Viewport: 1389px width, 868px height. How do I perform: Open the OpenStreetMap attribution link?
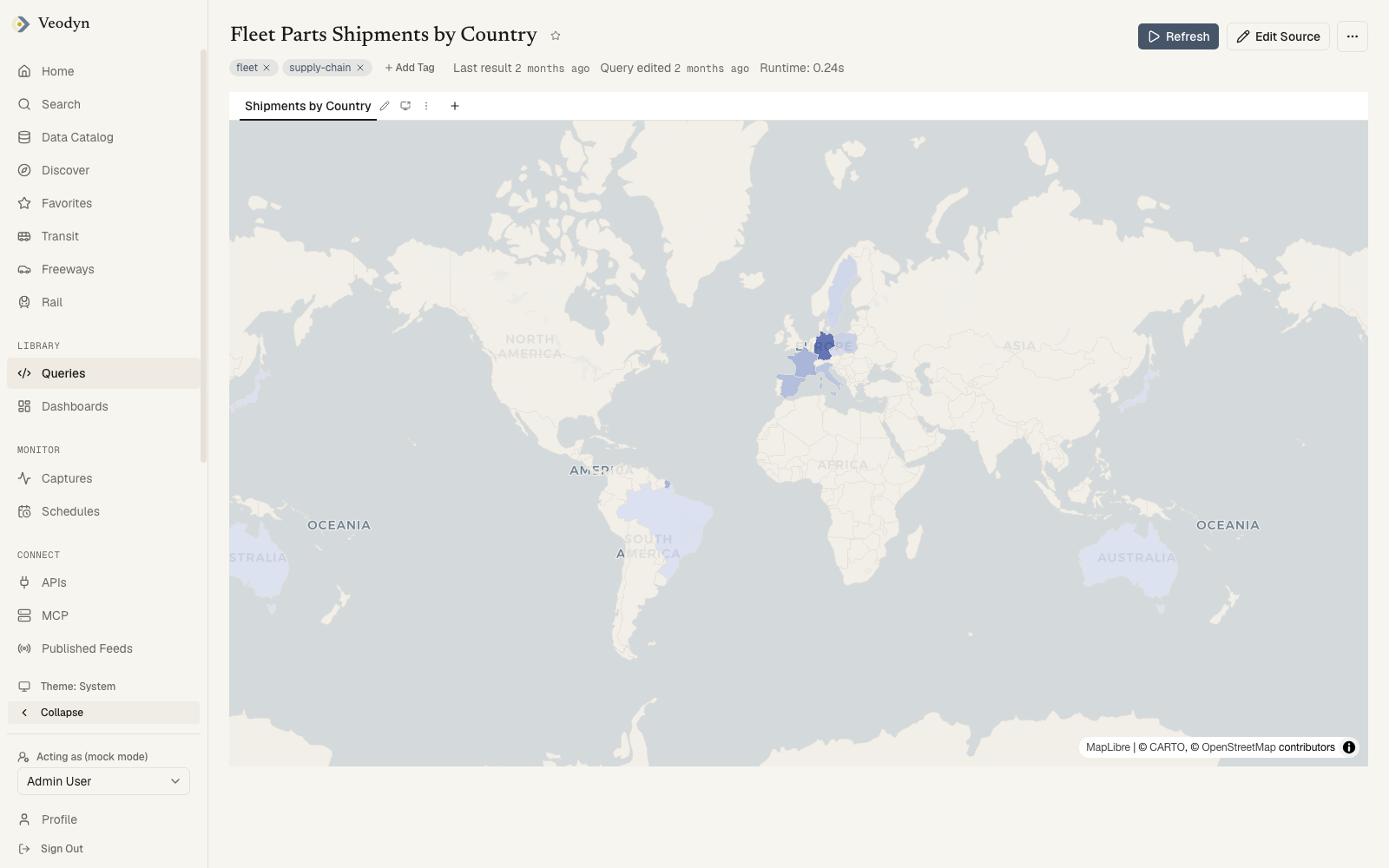[x=1239, y=747]
